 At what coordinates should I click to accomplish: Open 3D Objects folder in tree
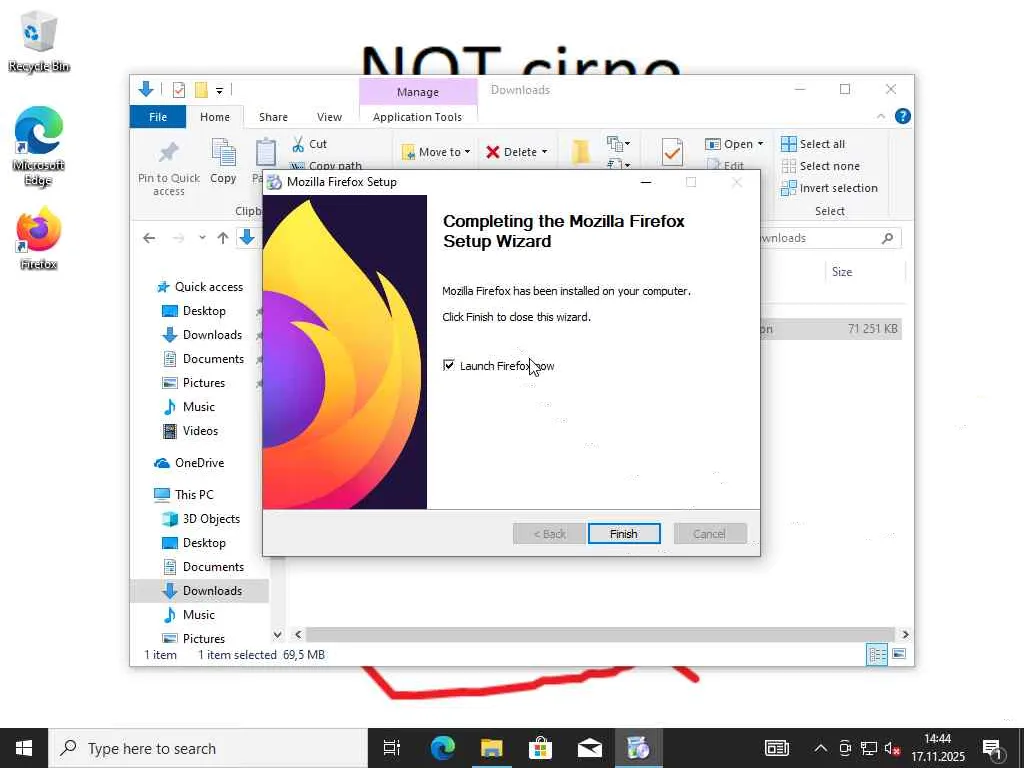pos(201,519)
